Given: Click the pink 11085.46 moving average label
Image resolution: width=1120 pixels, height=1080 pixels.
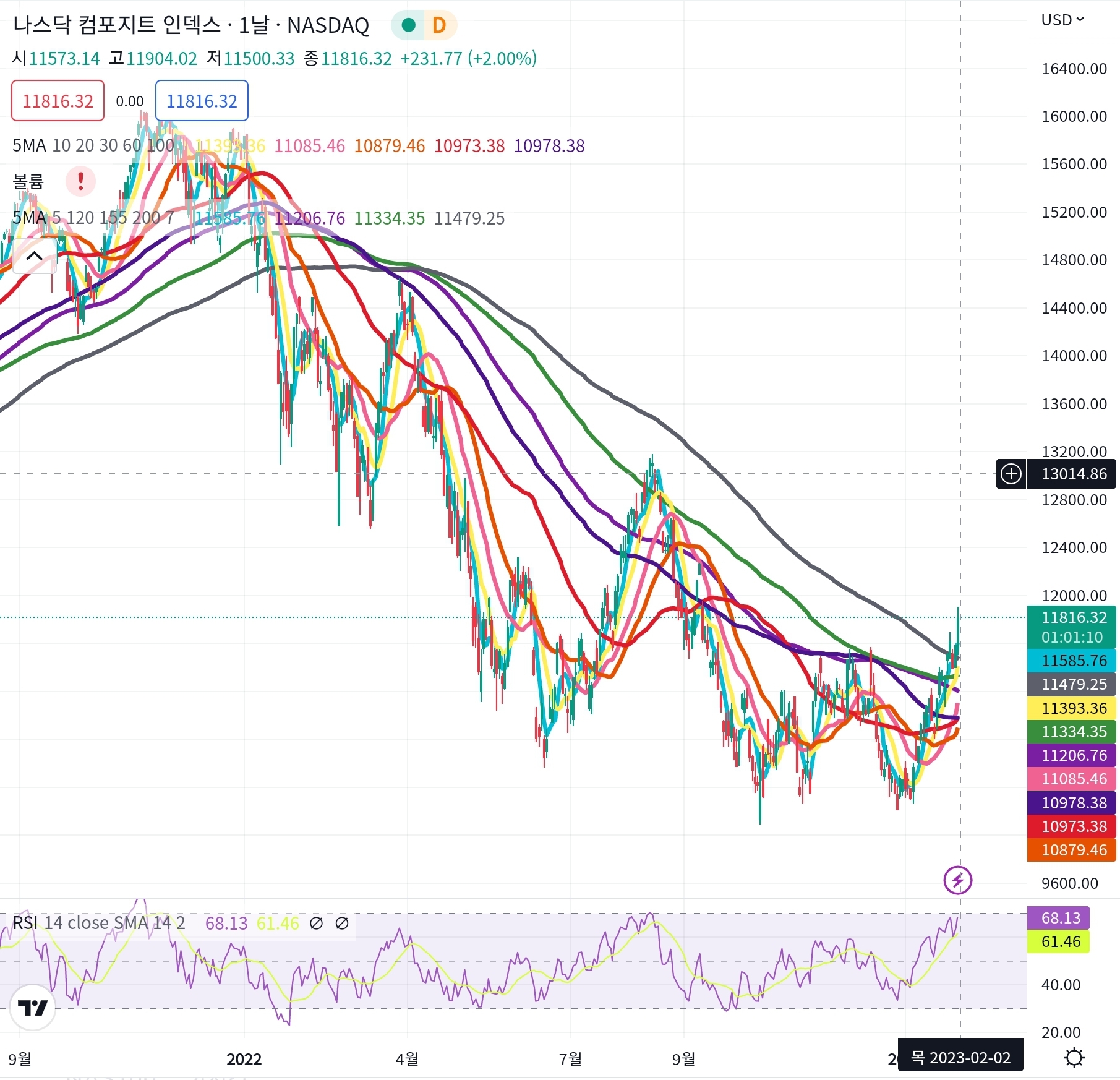Looking at the screenshot, I should [1072, 779].
